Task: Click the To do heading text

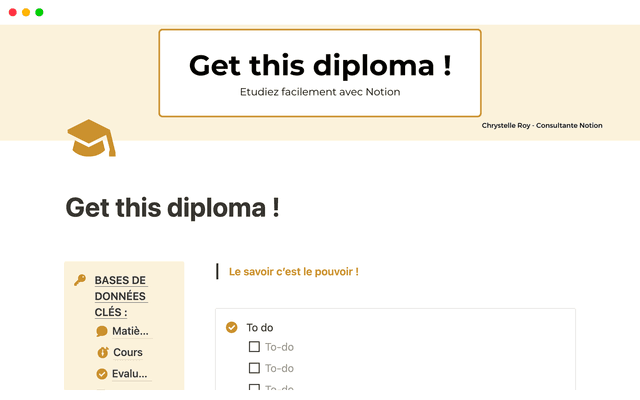Action: 260,327
